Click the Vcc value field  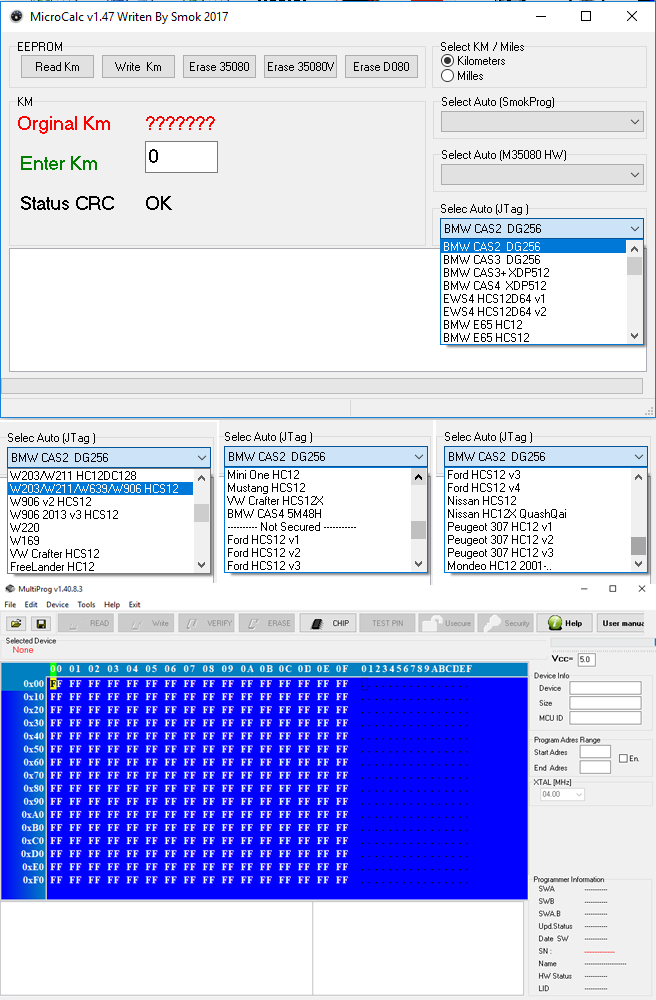[587, 659]
